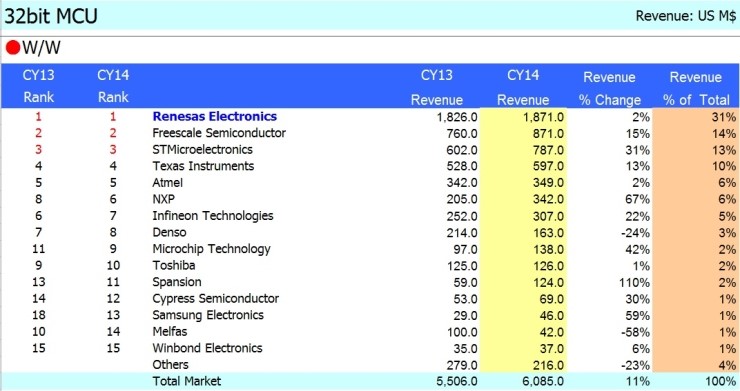
Task: Select the Samsung Electronics row label
Action: pos(208,315)
